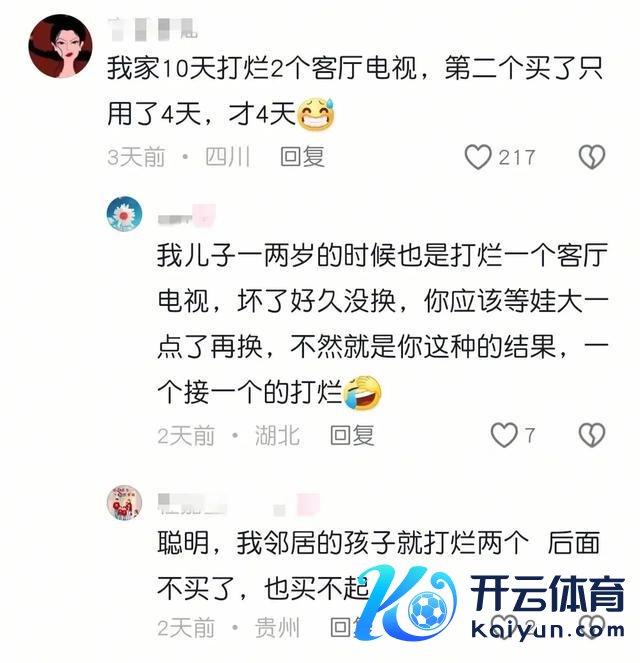Reply to the Guizhou comment via 回复
The width and height of the screenshot is (640, 663).
pos(347,627)
